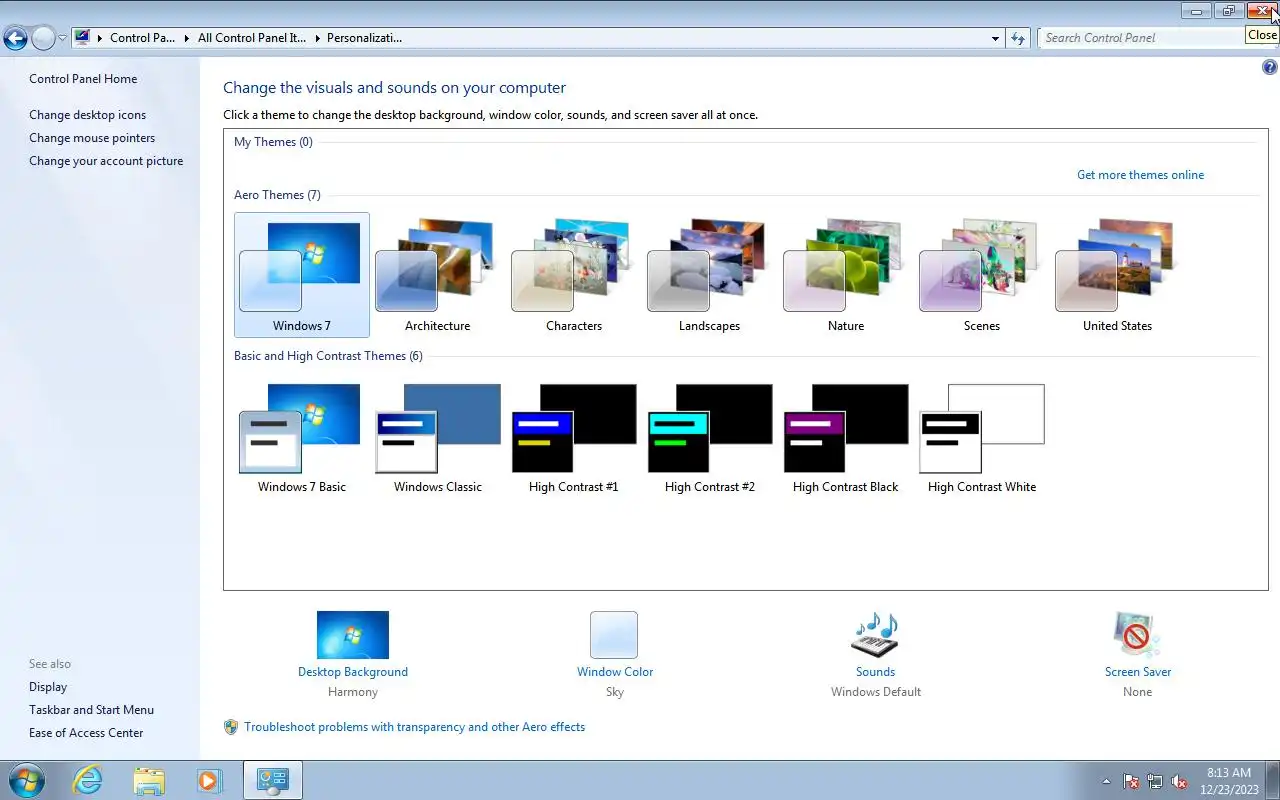
Task: Open Change mouse pointers
Action: point(92,138)
